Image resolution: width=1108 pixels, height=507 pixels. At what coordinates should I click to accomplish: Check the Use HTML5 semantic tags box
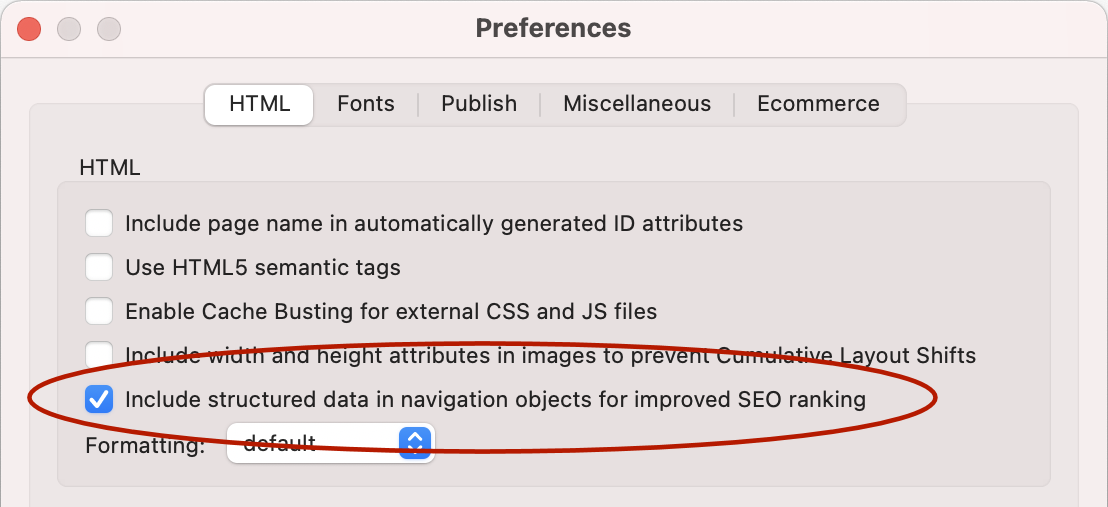[99, 267]
